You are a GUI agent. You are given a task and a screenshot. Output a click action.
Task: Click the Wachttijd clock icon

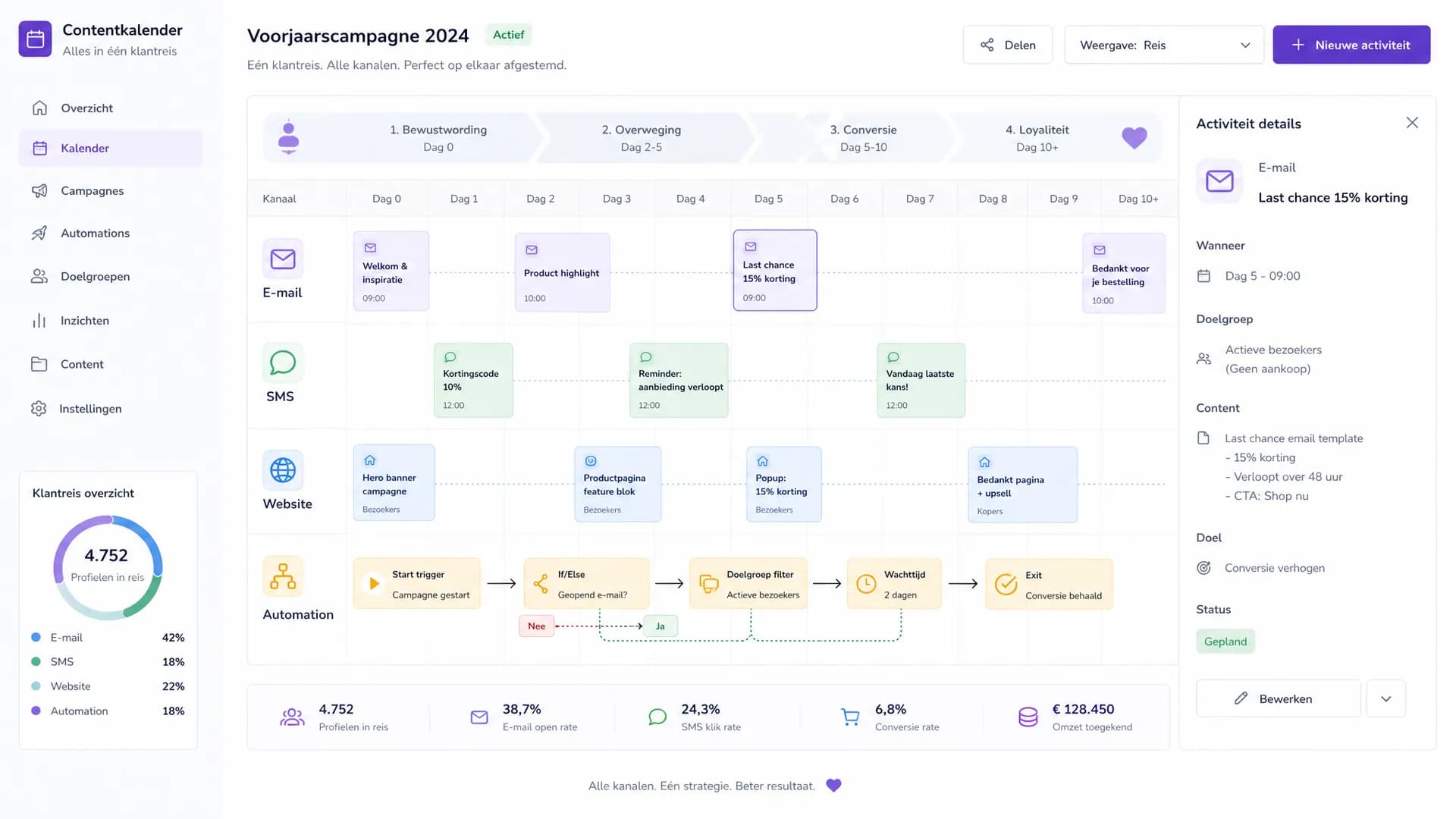pos(866,584)
